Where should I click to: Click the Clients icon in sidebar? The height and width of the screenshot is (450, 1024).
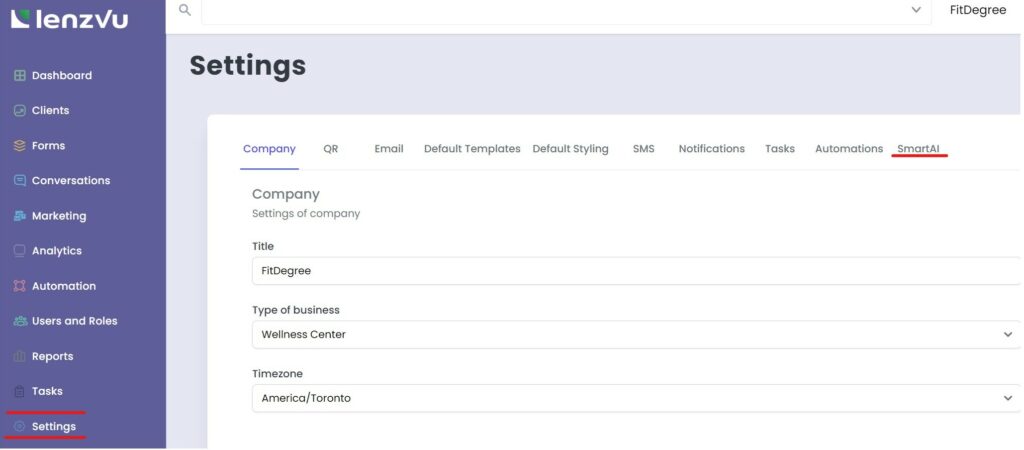coord(19,111)
